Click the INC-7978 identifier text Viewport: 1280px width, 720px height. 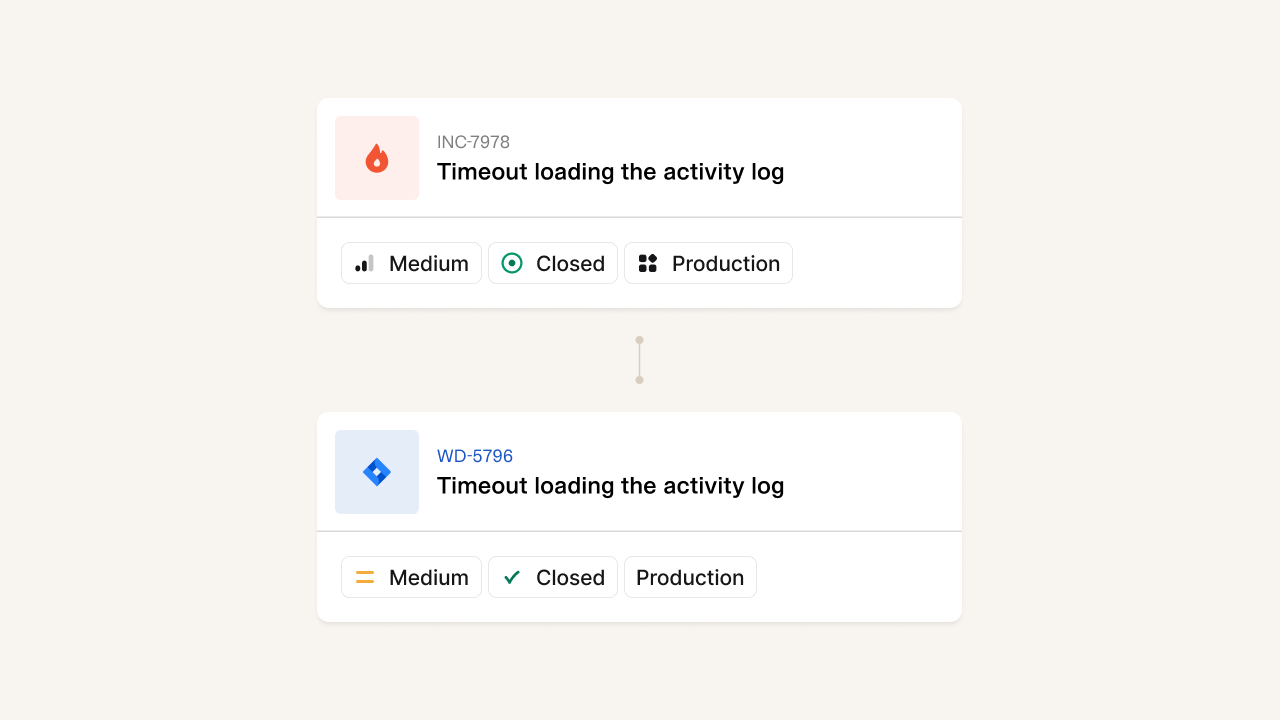point(472,142)
